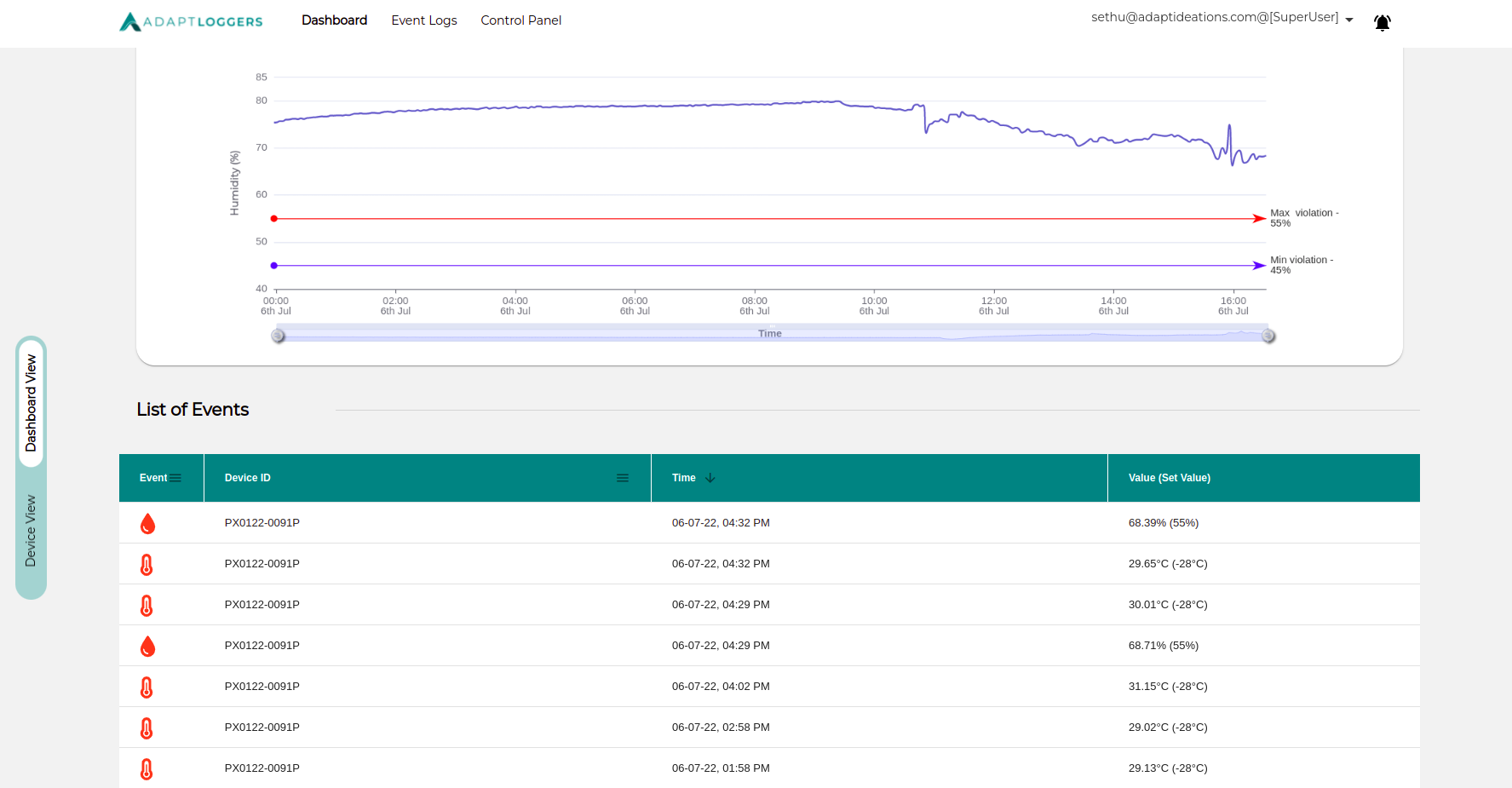Viewport: 1512px width, 788px height.
Task: Click the Humidity (%) axis title
Action: click(x=234, y=183)
